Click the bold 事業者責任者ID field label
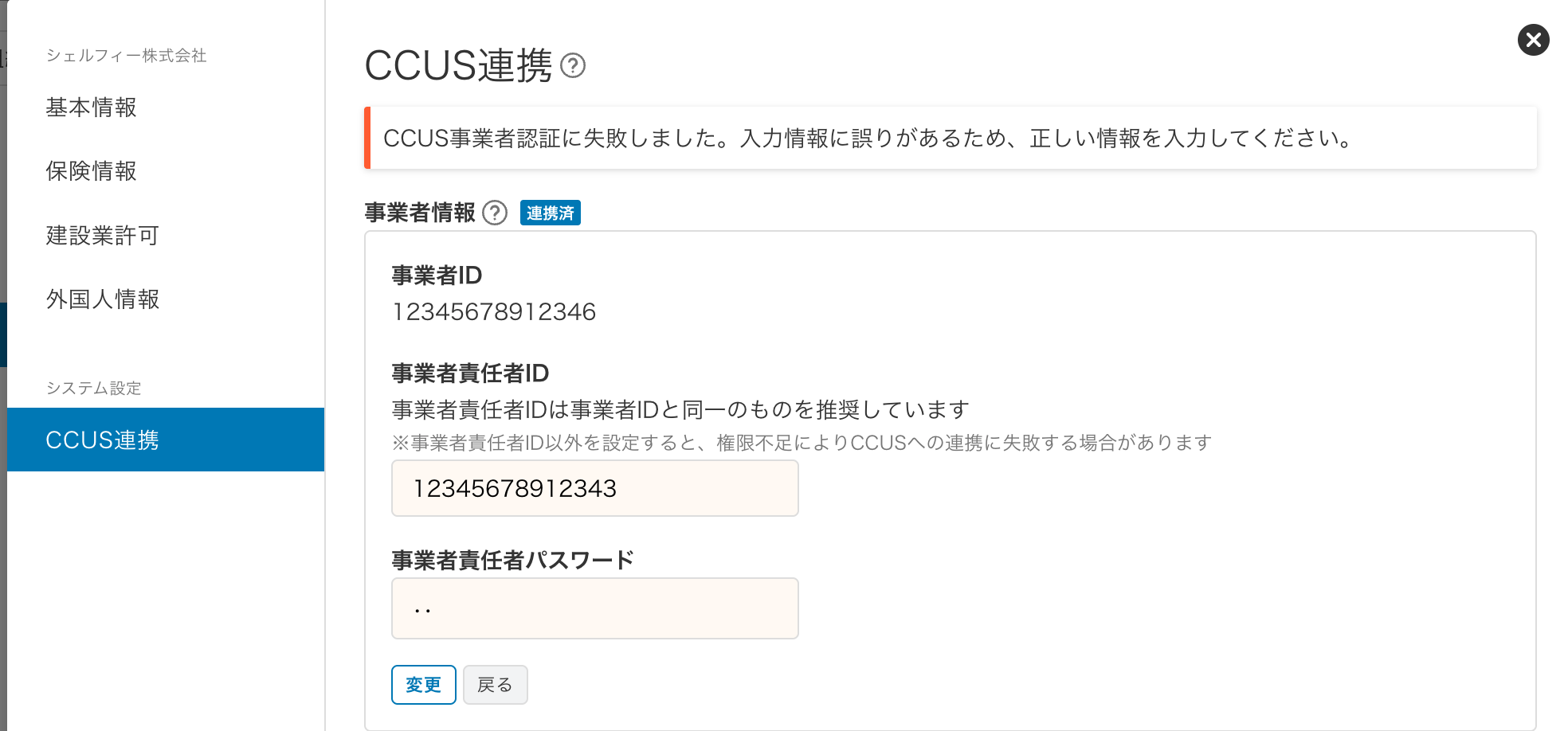The image size is (1568, 731). tap(470, 373)
